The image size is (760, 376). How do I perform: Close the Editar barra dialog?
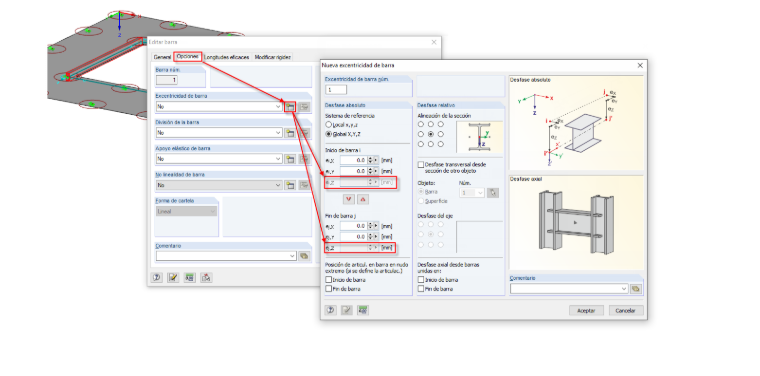pos(434,42)
